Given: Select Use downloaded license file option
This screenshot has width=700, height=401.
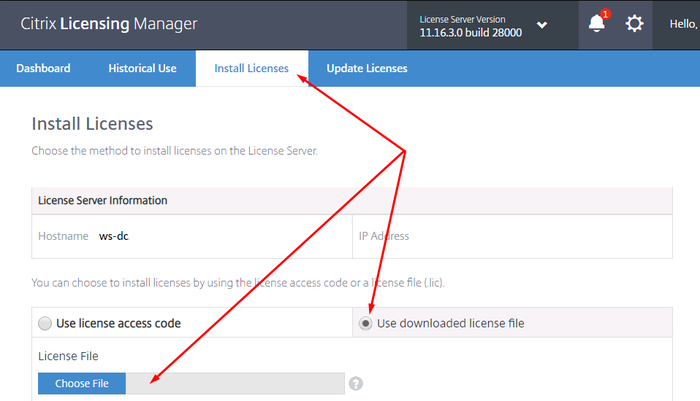Looking at the screenshot, I should [365, 323].
